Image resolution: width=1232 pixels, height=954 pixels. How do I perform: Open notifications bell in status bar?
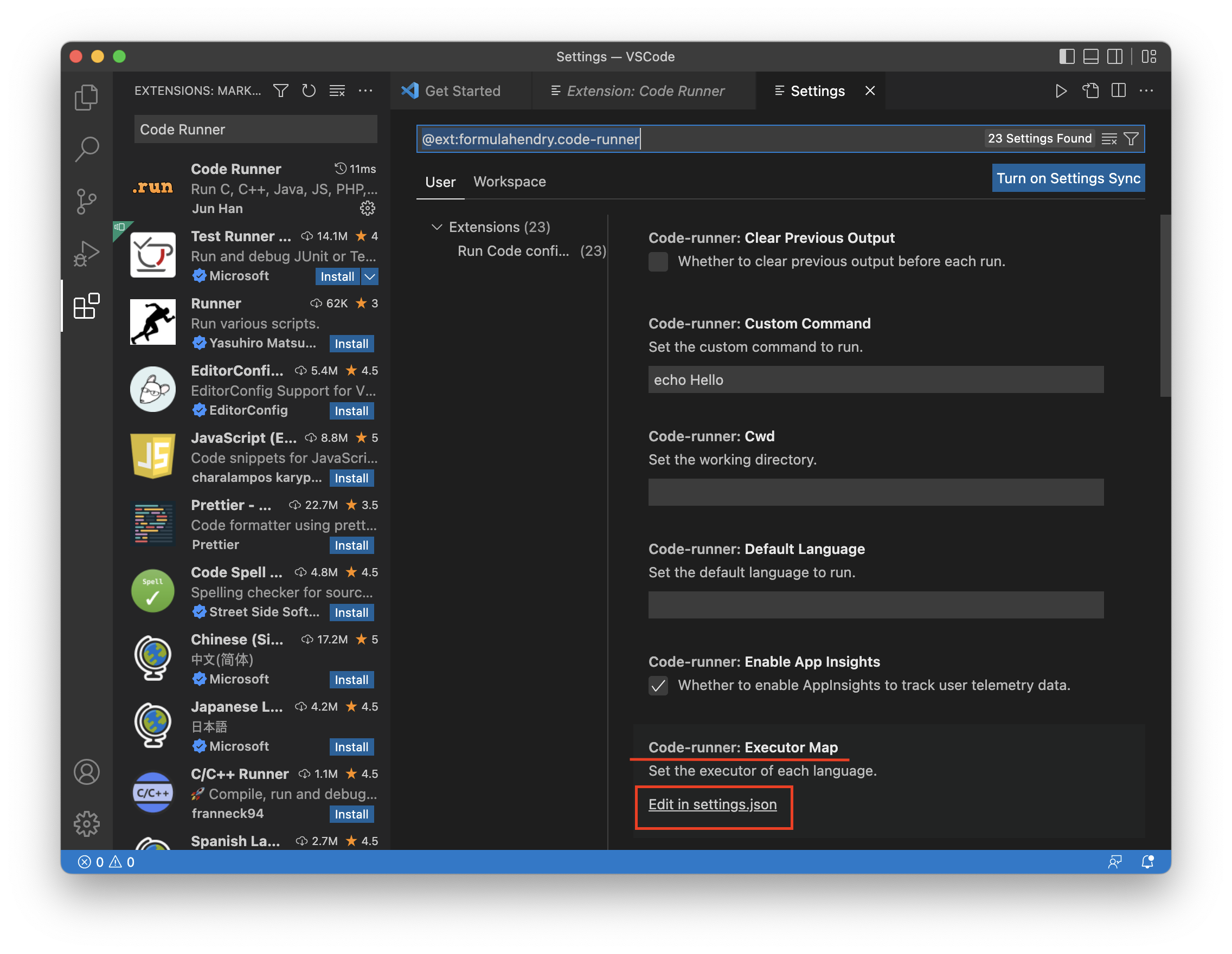pos(1147,861)
